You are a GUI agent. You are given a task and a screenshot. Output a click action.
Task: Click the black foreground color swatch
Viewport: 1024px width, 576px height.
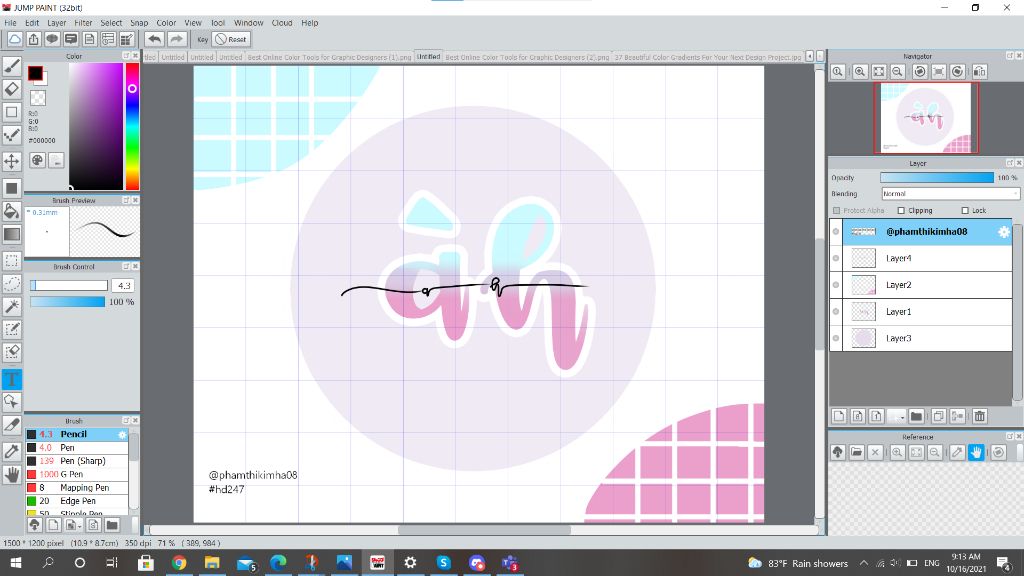pos(35,73)
